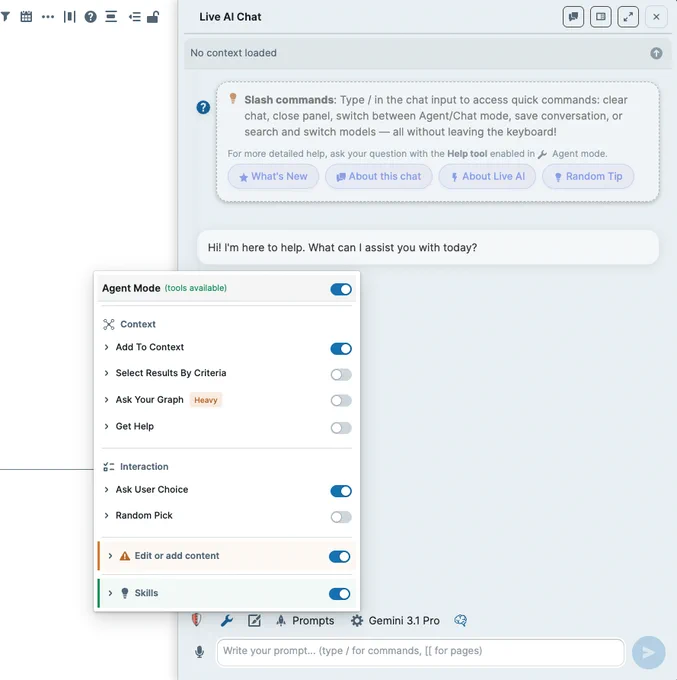The image size is (677, 680).
Task: Turn on the Get Help toggle
Action: [x=341, y=428]
